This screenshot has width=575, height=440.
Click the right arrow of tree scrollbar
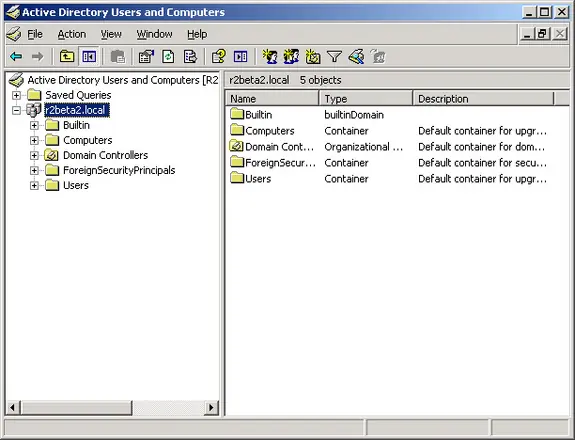(x=211, y=407)
